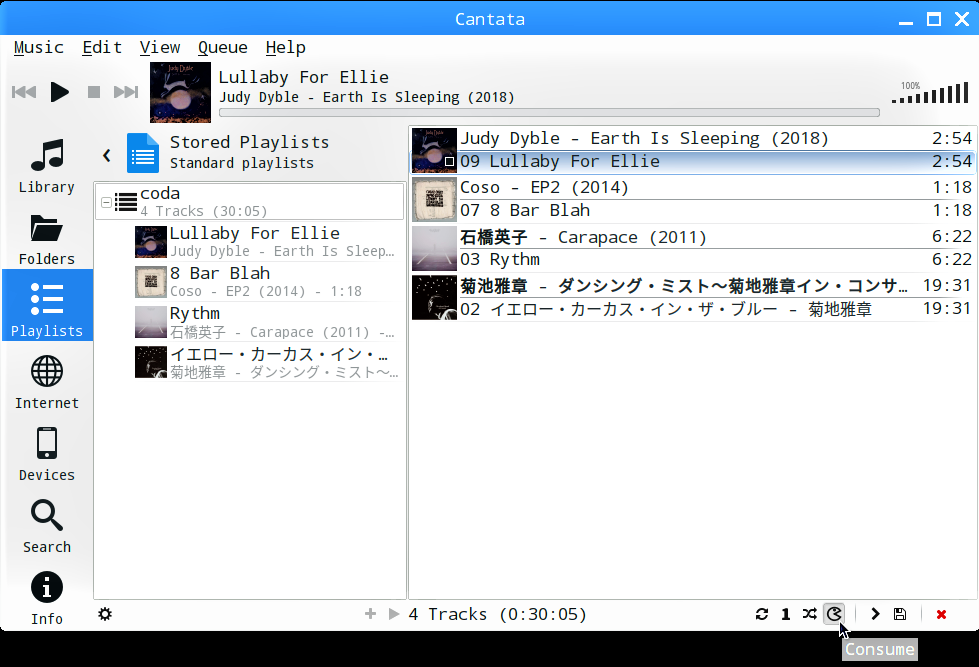
Task: Go back using the left chevron
Action: (x=107, y=156)
